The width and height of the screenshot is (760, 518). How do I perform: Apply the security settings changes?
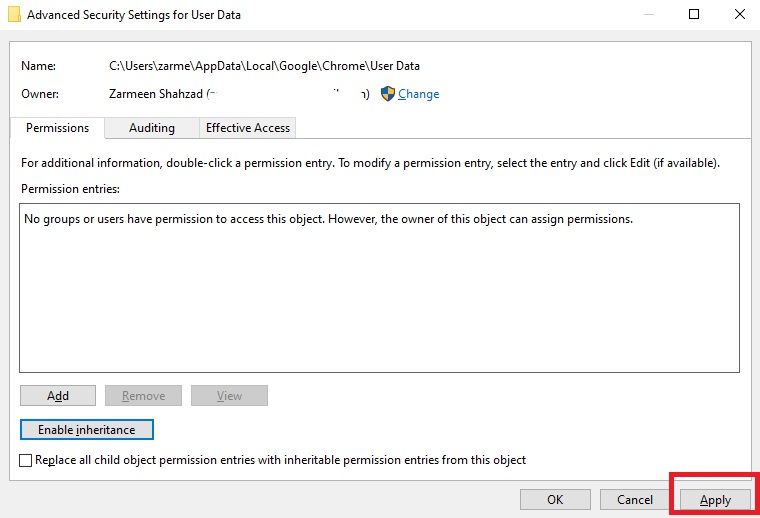(x=715, y=499)
